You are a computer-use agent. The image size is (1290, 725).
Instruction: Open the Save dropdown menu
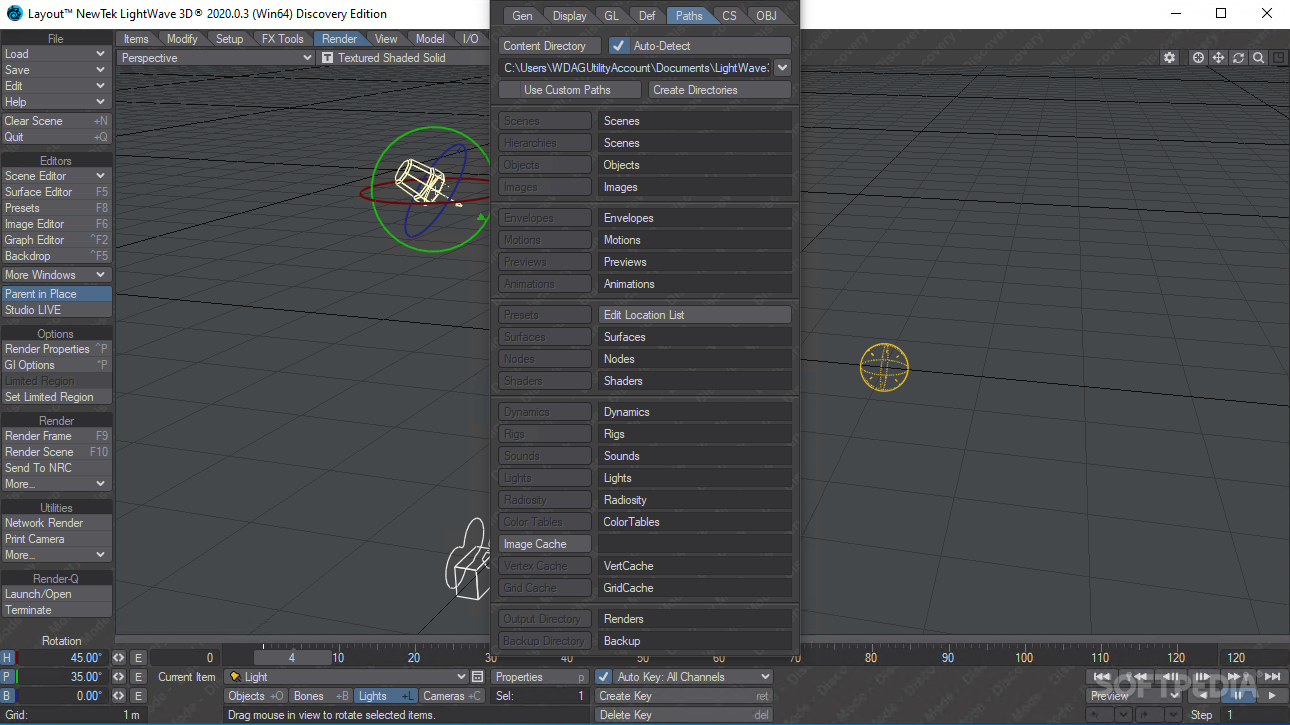click(56, 70)
